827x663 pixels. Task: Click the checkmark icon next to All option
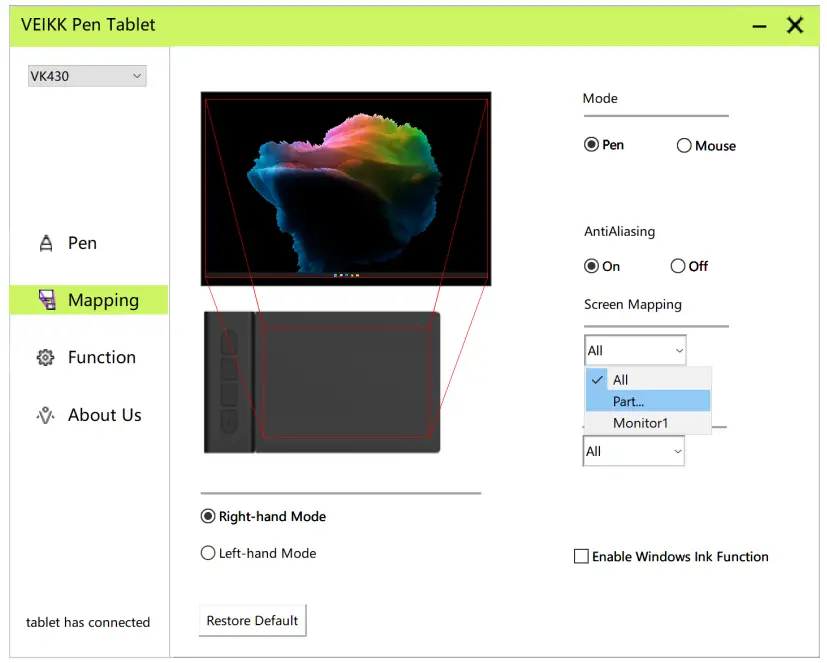[597, 380]
